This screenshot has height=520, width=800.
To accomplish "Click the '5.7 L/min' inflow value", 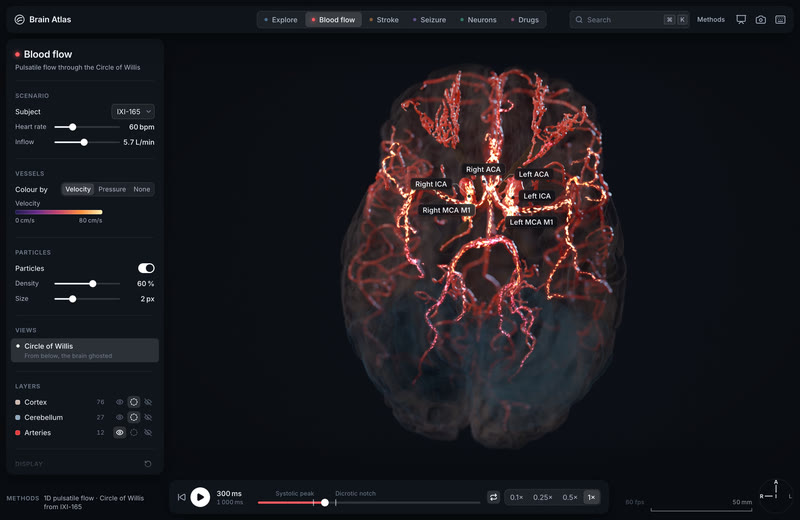I will [139, 142].
